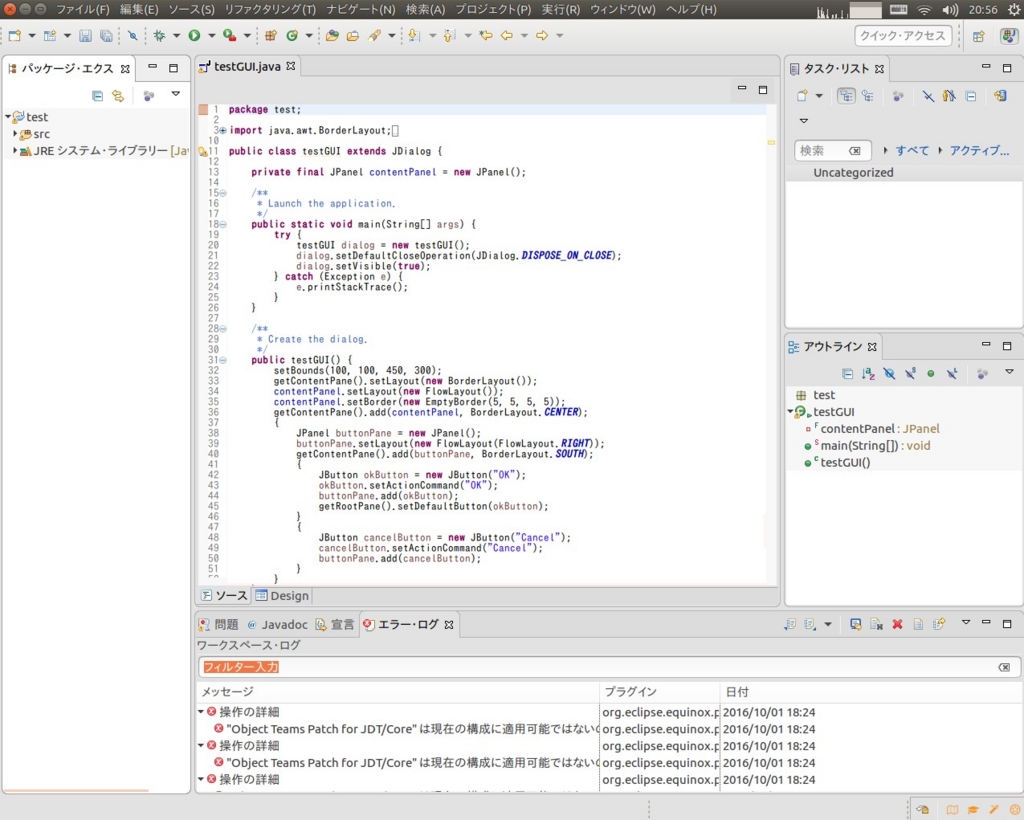Open Package Explorer view menu triangle
Screen dimensions: 1024x820
(176, 94)
